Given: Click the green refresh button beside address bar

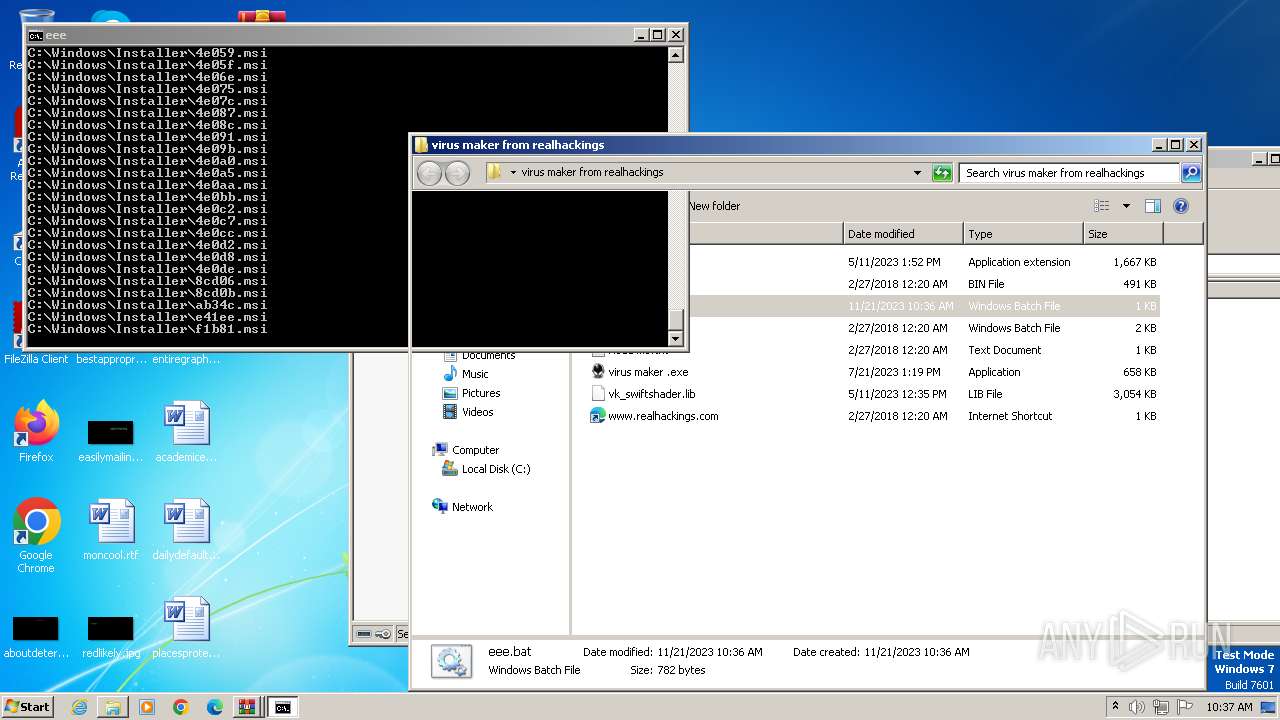Looking at the screenshot, I should 942,173.
